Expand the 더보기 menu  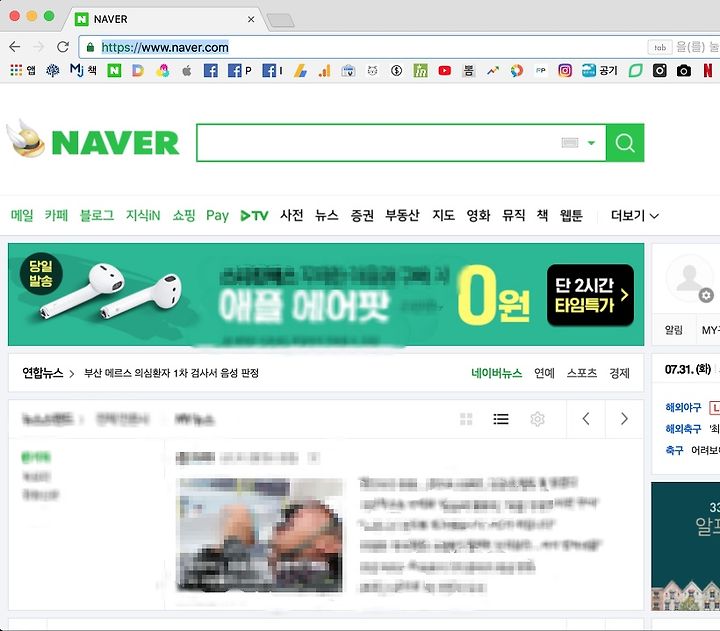pyautogui.click(x=635, y=215)
